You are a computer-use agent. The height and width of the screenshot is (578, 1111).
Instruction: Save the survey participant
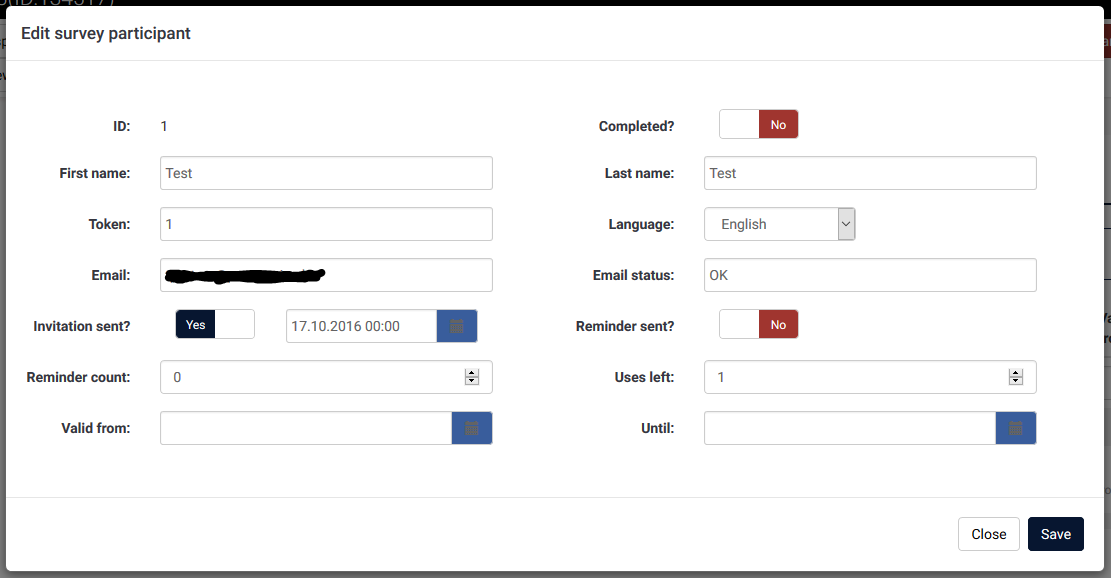[x=1055, y=534]
